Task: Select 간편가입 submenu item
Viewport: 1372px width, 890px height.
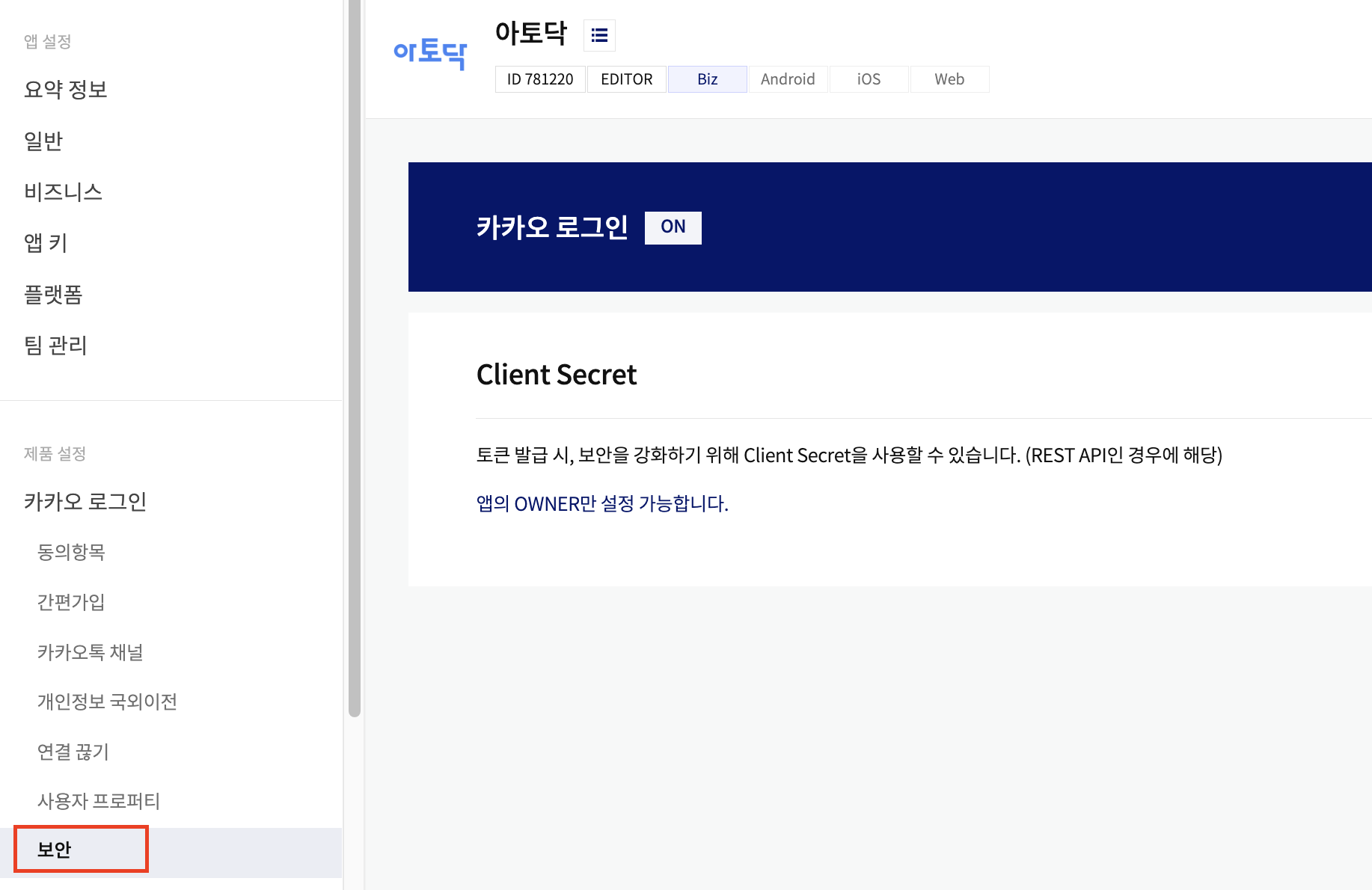Action: (71, 602)
